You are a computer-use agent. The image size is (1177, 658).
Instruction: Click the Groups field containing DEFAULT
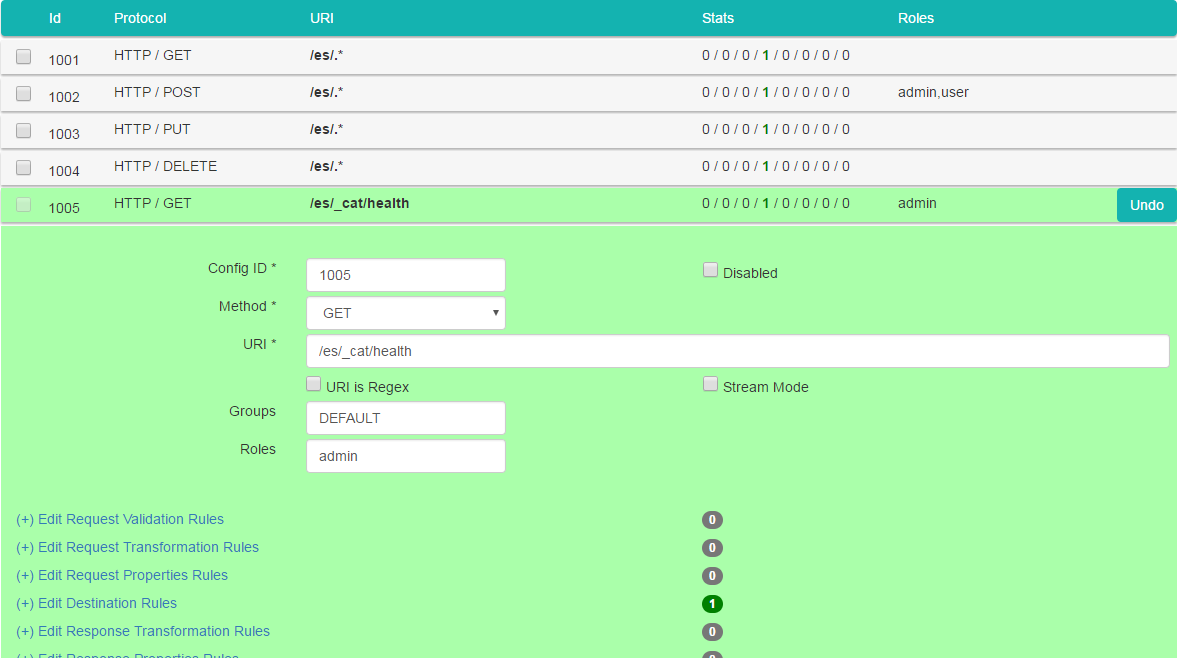(405, 418)
